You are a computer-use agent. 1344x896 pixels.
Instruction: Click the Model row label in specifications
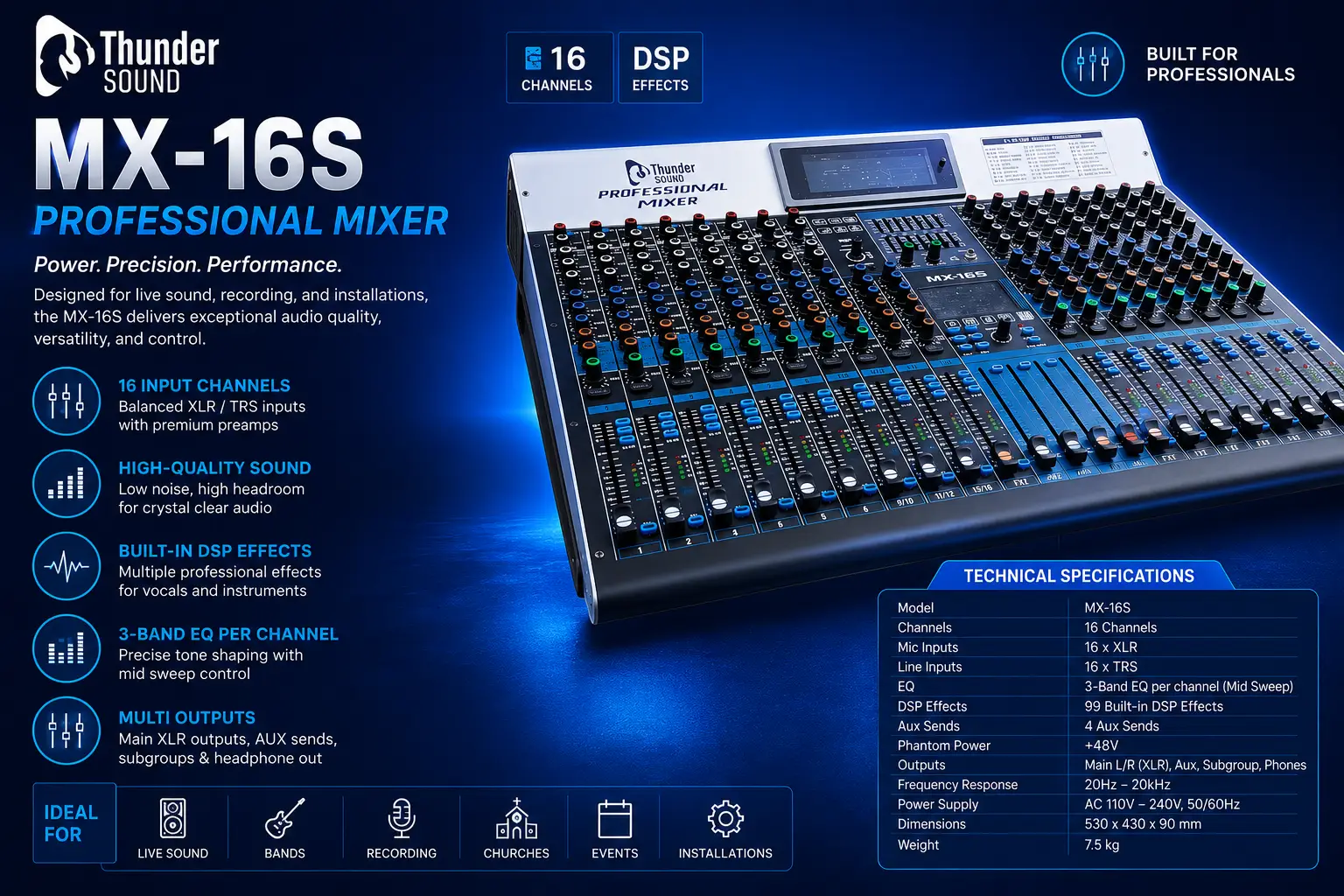point(915,607)
